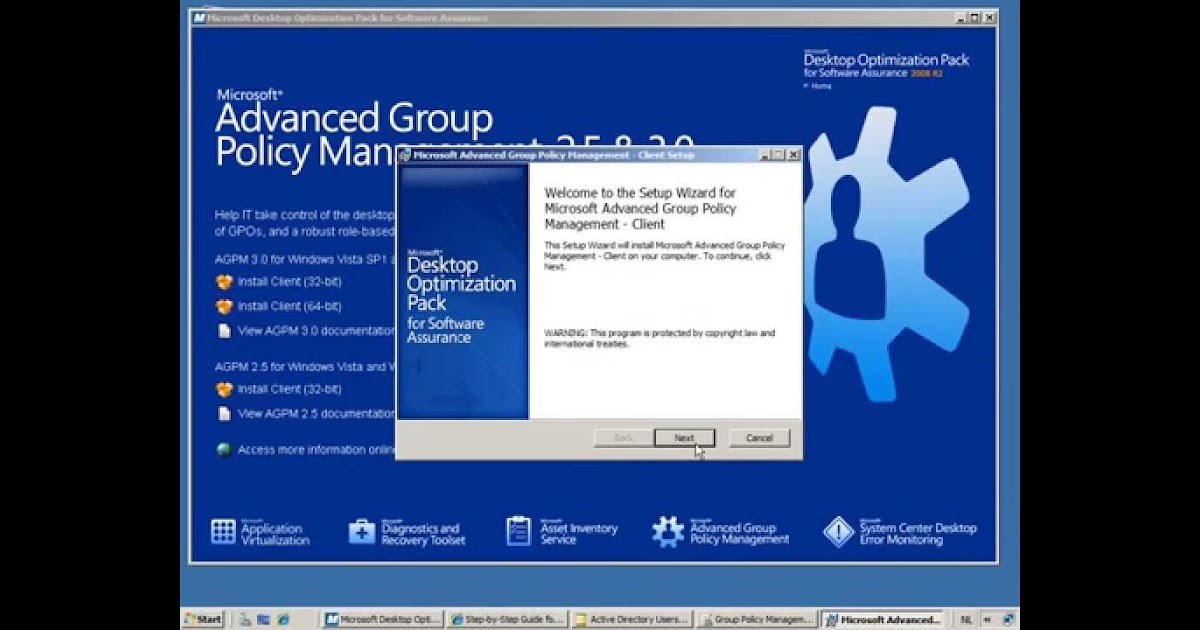Go to Home in the Desktop Optimization Pack launcher
The height and width of the screenshot is (630, 1200).
[x=820, y=86]
